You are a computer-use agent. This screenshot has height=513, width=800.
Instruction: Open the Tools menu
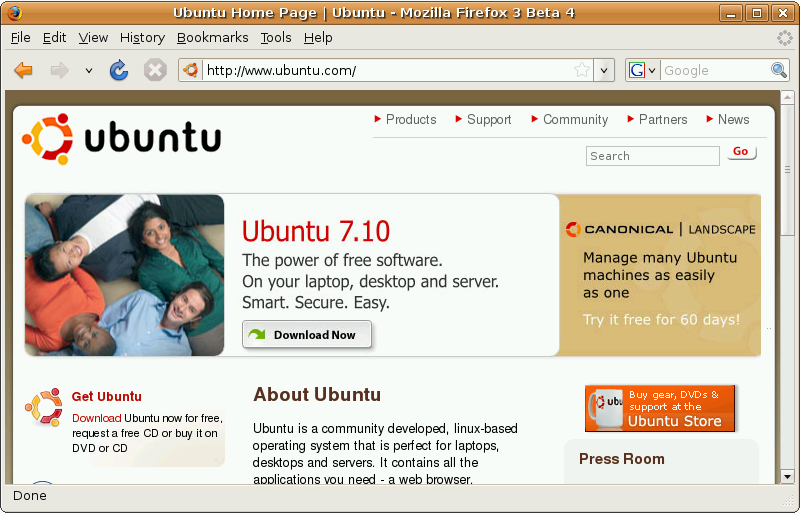coord(276,38)
